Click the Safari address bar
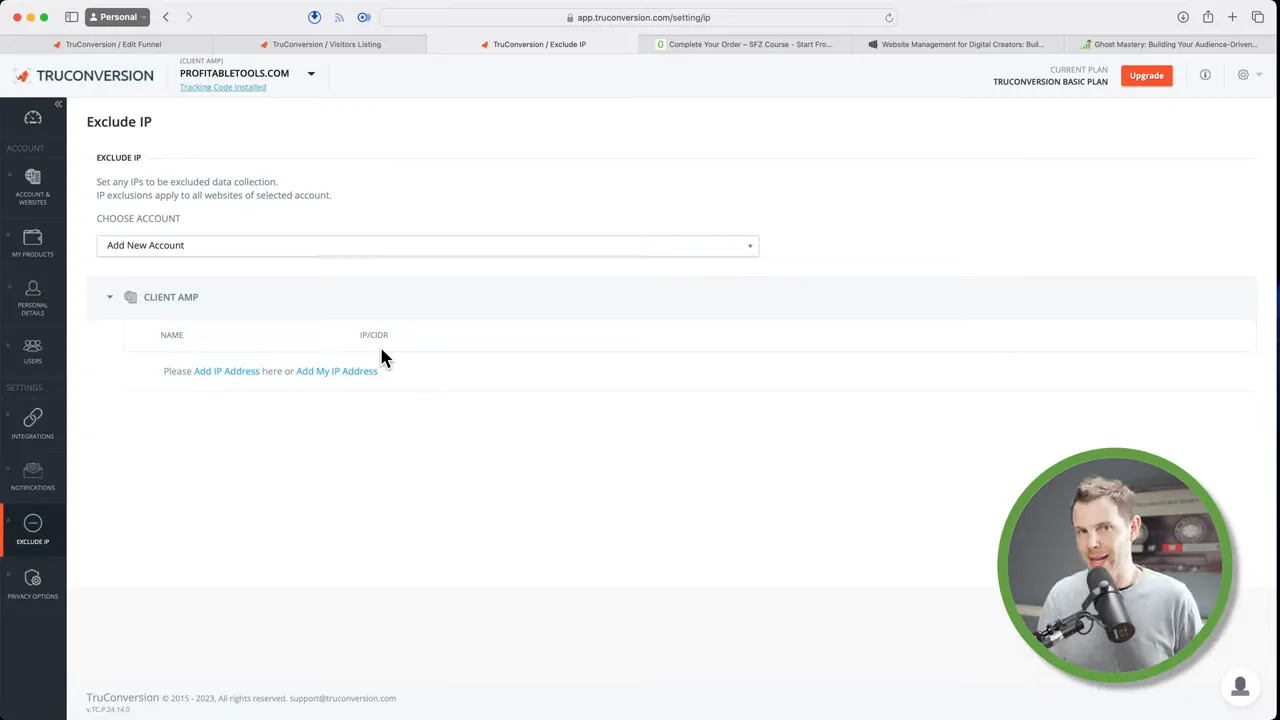Viewport: 1280px width, 720px height. (640, 17)
